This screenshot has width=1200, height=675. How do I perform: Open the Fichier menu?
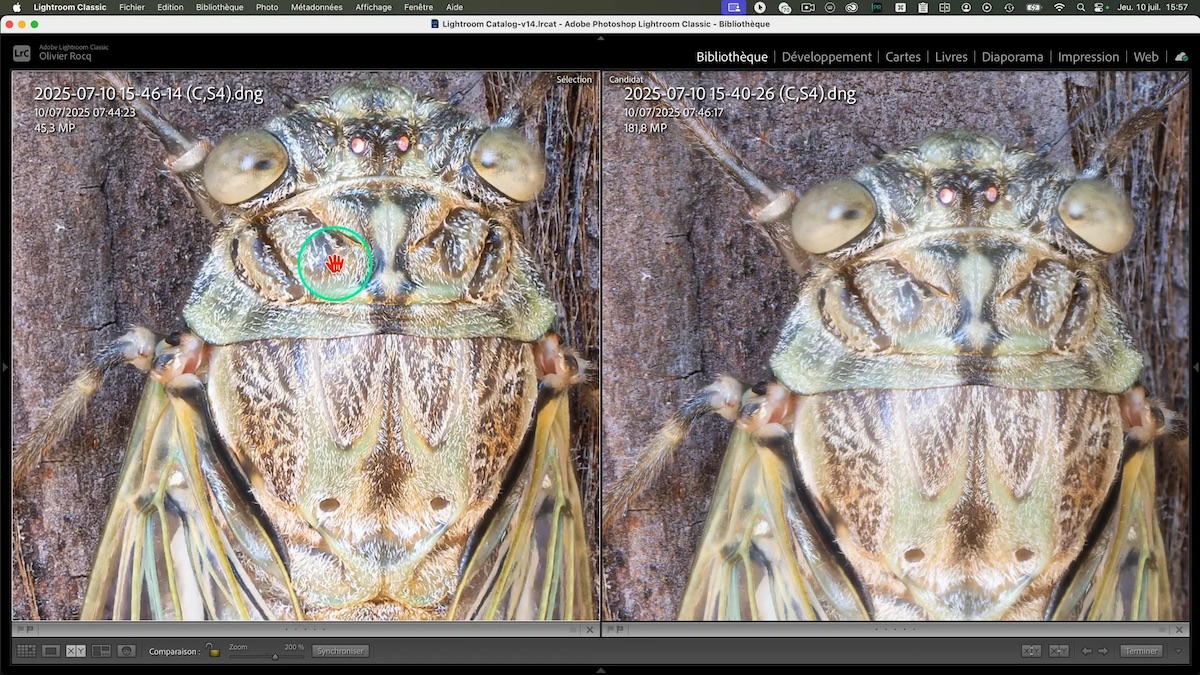tap(131, 7)
